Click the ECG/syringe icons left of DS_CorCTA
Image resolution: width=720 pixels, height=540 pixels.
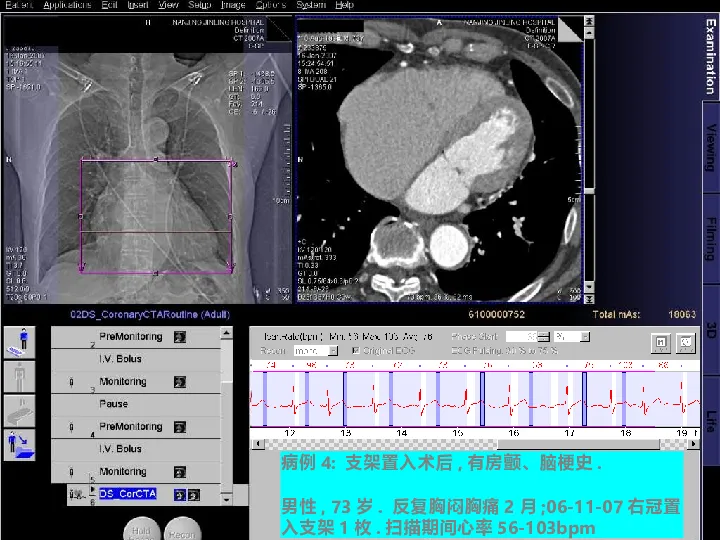(77, 495)
